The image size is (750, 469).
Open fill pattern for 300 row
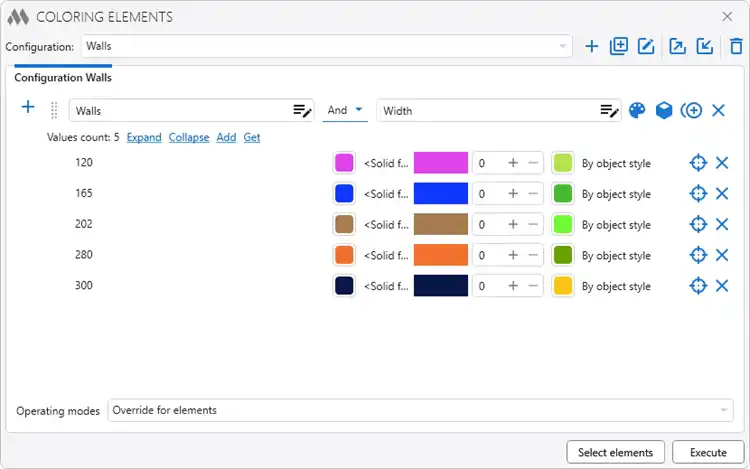[386, 286]
